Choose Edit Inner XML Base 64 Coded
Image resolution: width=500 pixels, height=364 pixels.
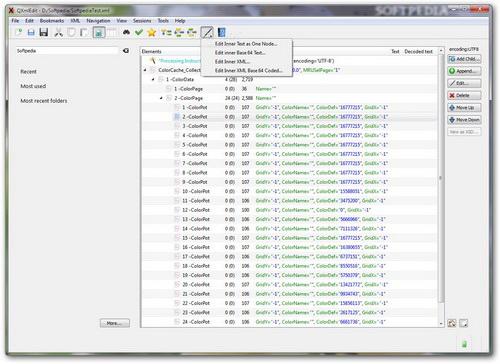(x=246, y=70)
